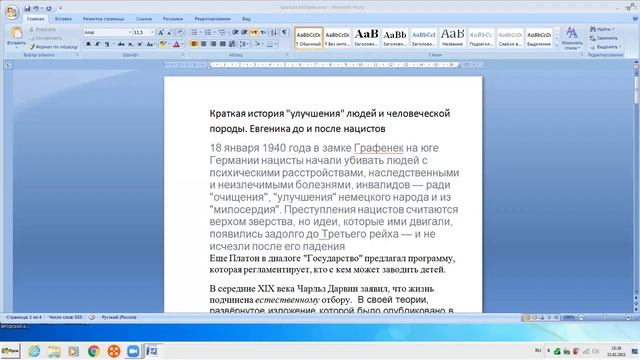This screenshot has height=360, width=640.
Task: Open Google Chrome from the taskbar
Action: click(x=94, y=351)
